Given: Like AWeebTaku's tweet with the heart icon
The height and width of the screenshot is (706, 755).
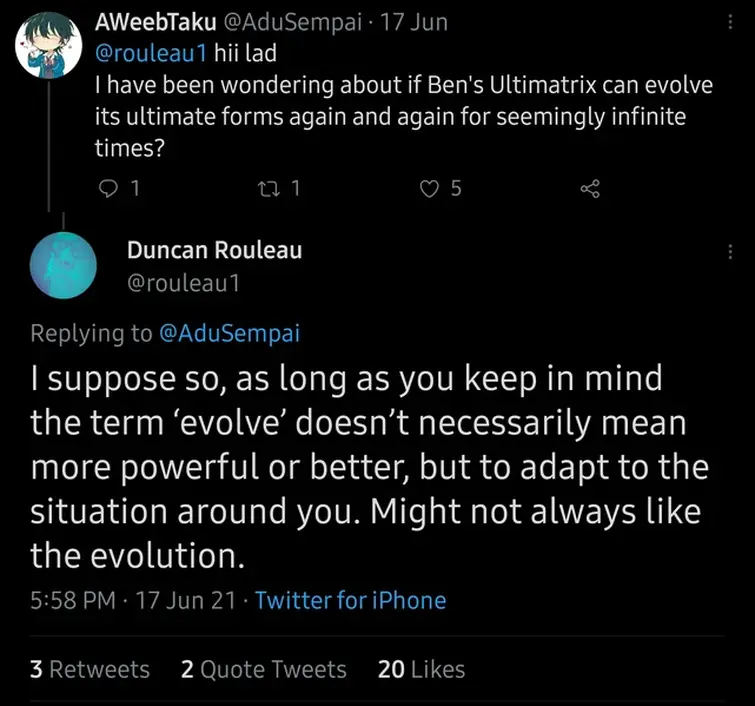Looking at the screenshot, I should 430,187.
